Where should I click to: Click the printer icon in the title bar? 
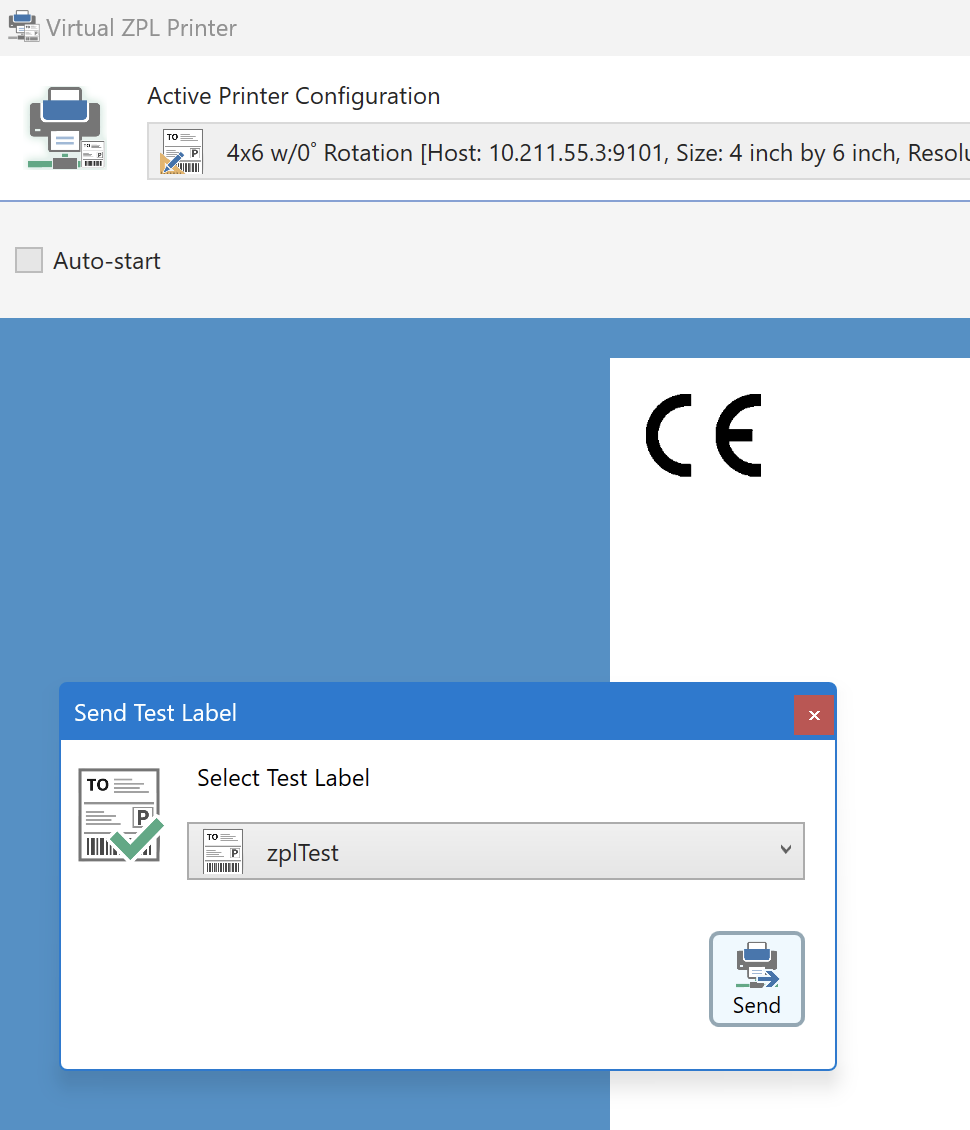(23, 26)
